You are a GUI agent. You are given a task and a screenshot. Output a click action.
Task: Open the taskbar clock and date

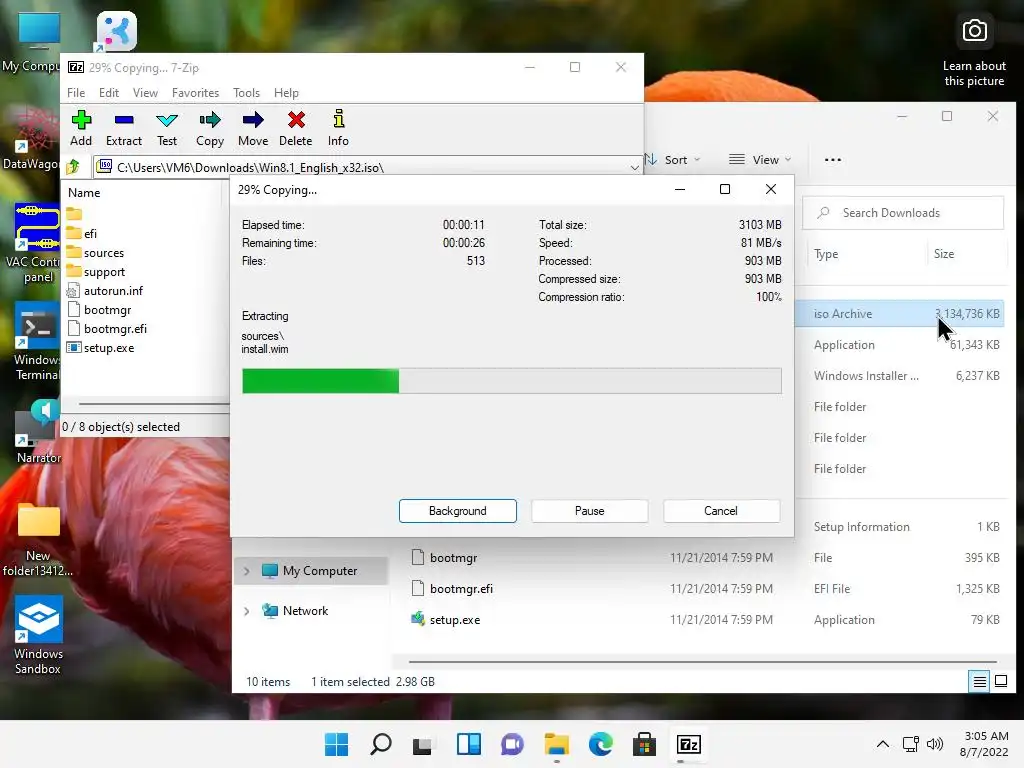tap(984, 744)
